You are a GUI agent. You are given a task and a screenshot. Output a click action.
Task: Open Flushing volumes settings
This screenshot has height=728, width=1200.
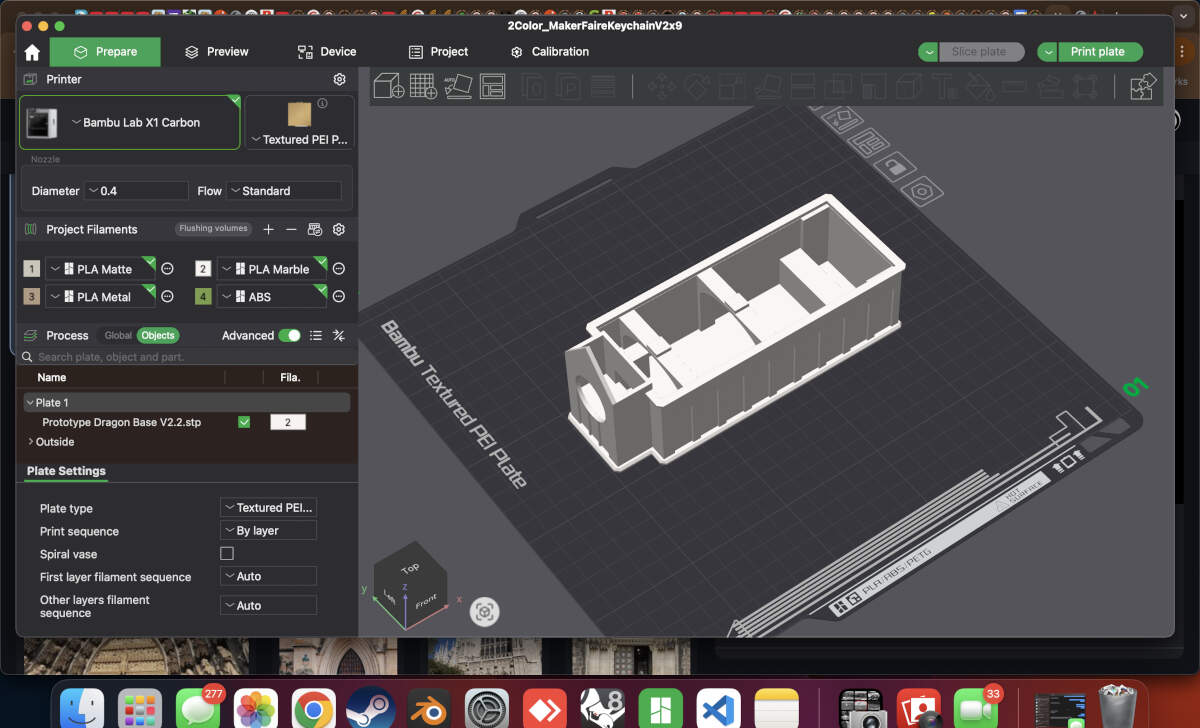pos(213,229)
